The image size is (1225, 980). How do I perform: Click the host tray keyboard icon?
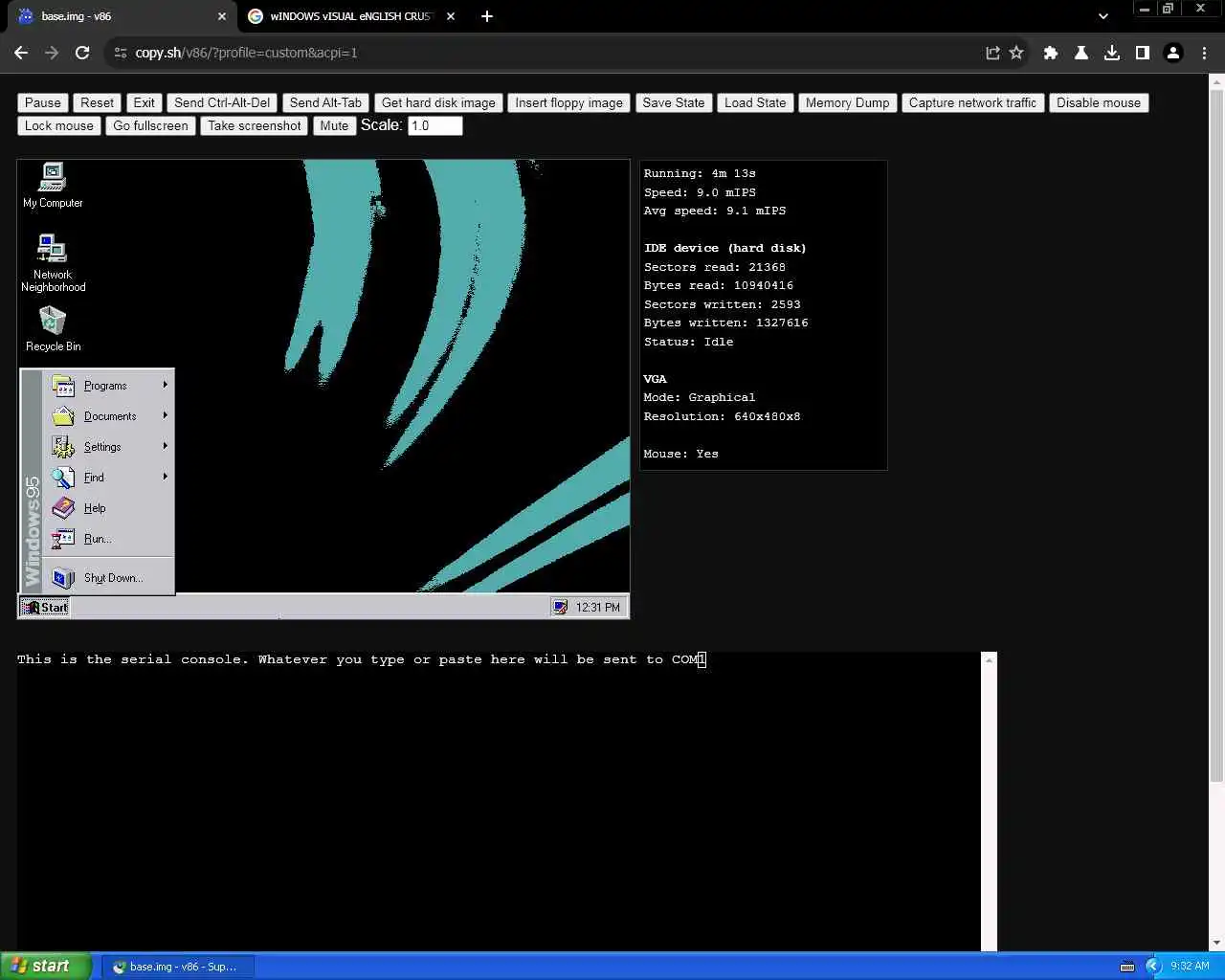1127,967
